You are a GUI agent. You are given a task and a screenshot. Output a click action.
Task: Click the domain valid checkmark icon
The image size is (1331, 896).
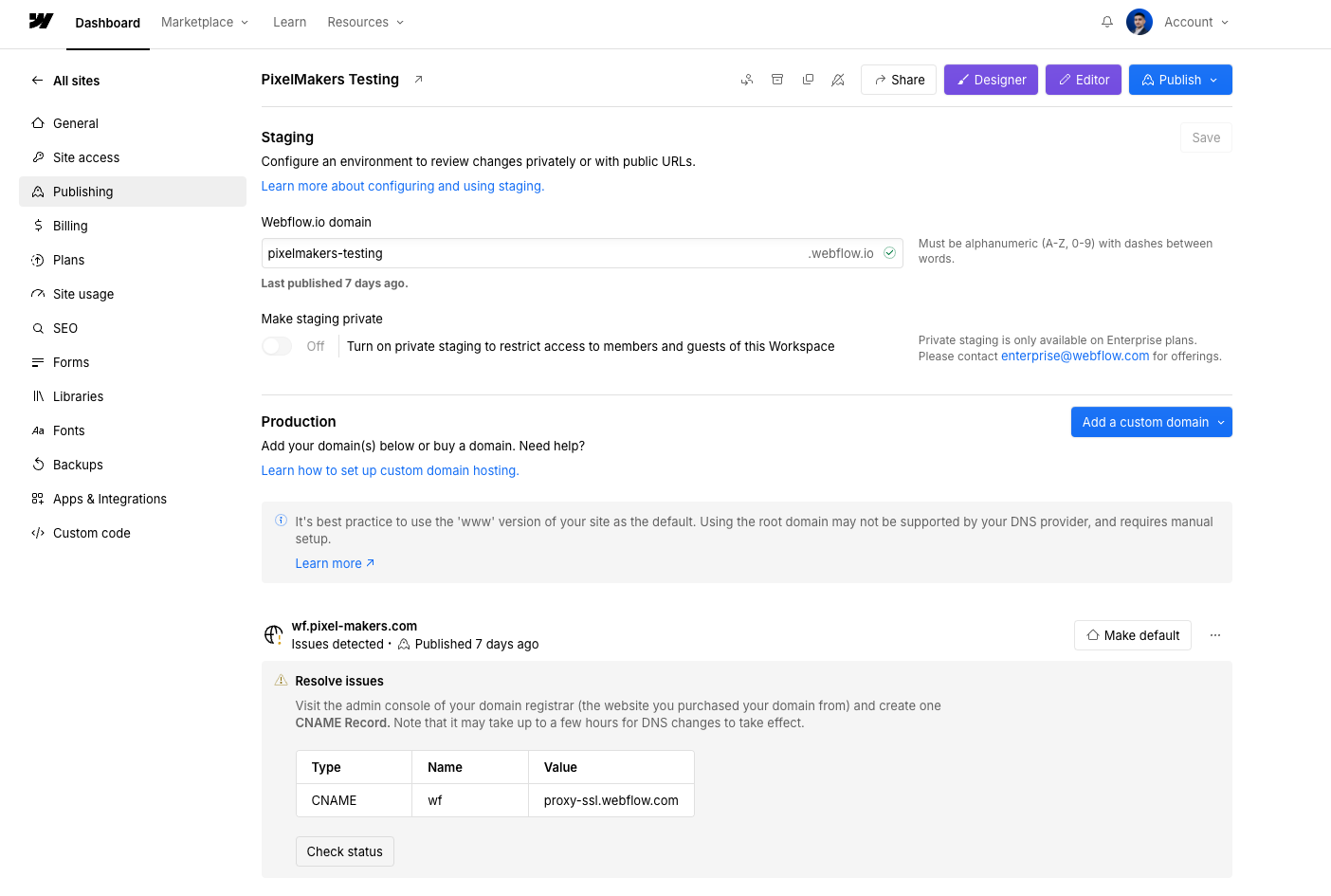[889, 253]
